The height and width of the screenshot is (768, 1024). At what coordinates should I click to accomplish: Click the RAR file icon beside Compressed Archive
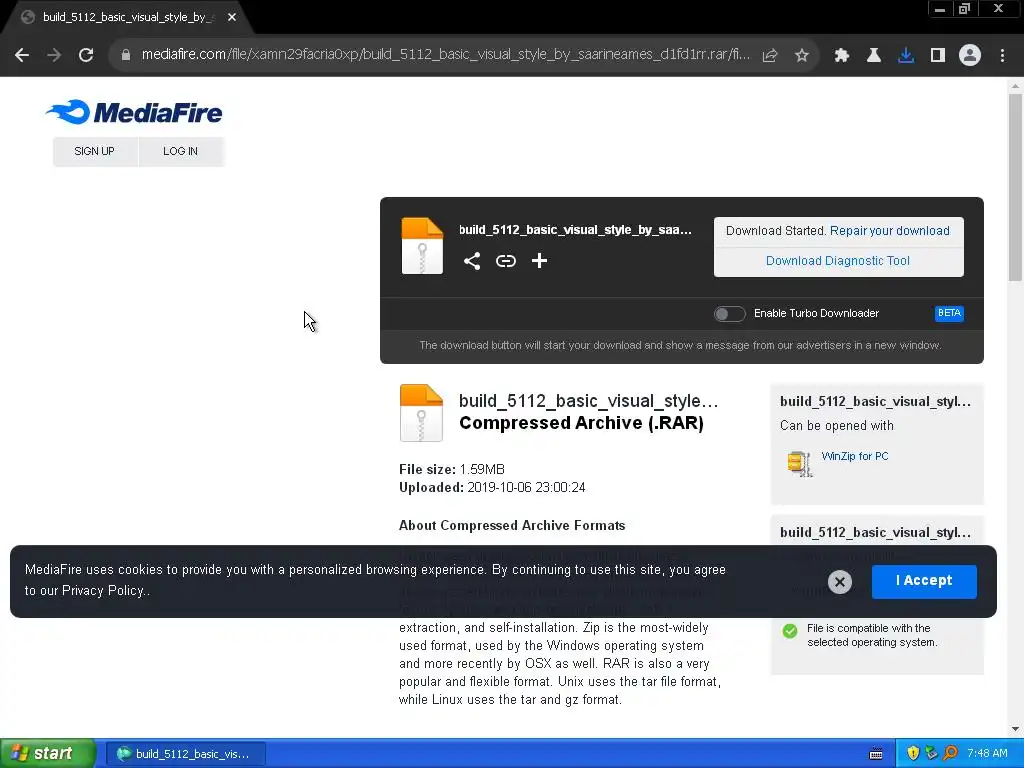tap(421, 413)
